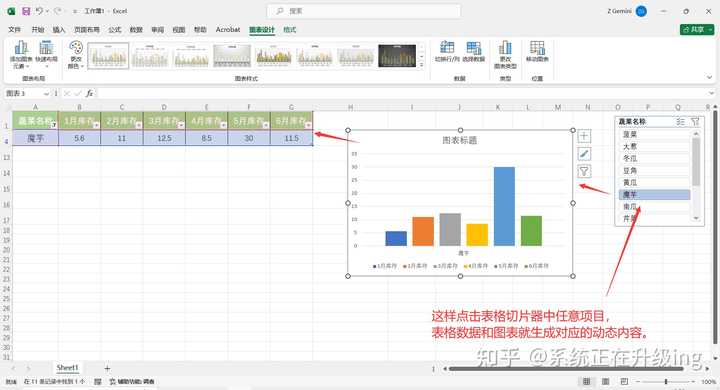Click Switch Row/Column in the Data group
The height and width of the screenshot is (390, 720).
point(447,51)
